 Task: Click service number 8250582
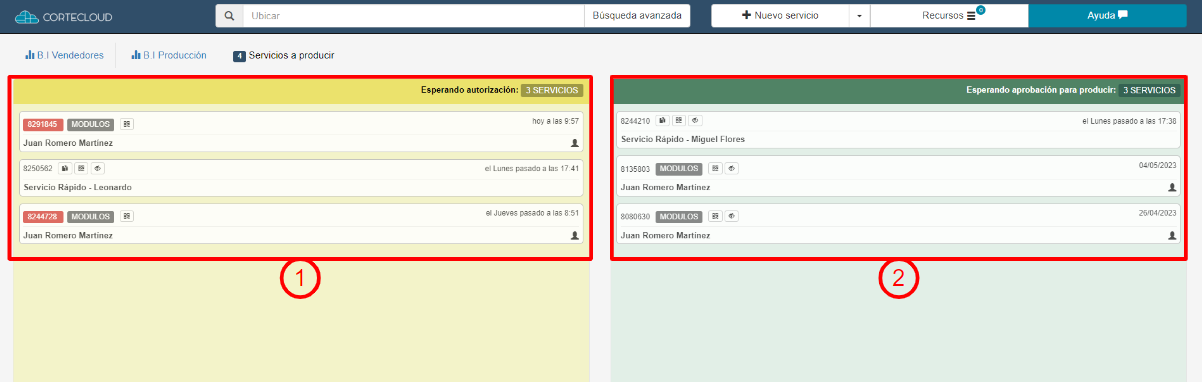(x=37, y=168)
